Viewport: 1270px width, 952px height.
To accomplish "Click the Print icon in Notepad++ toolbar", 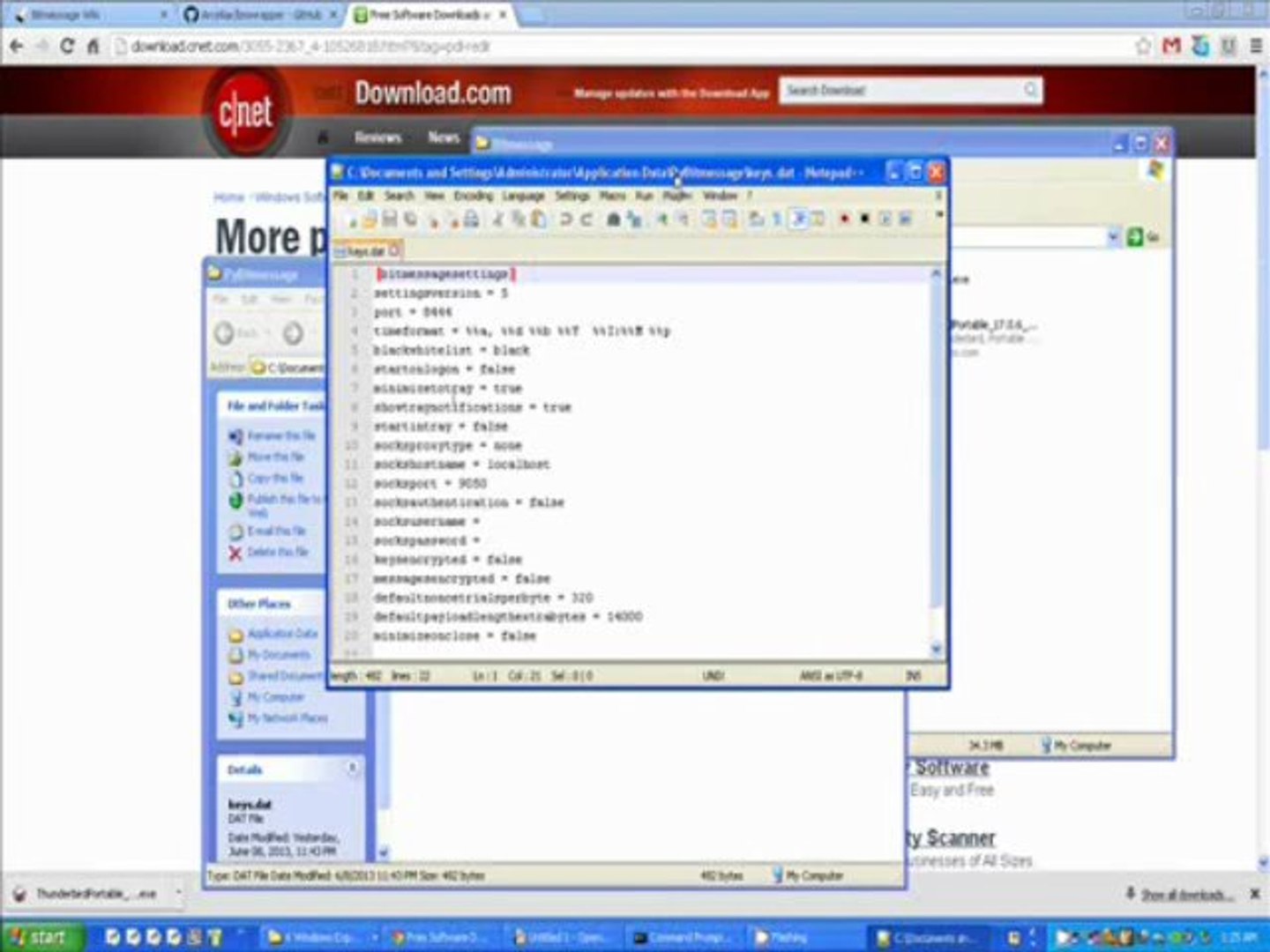I will click(471, 219).
